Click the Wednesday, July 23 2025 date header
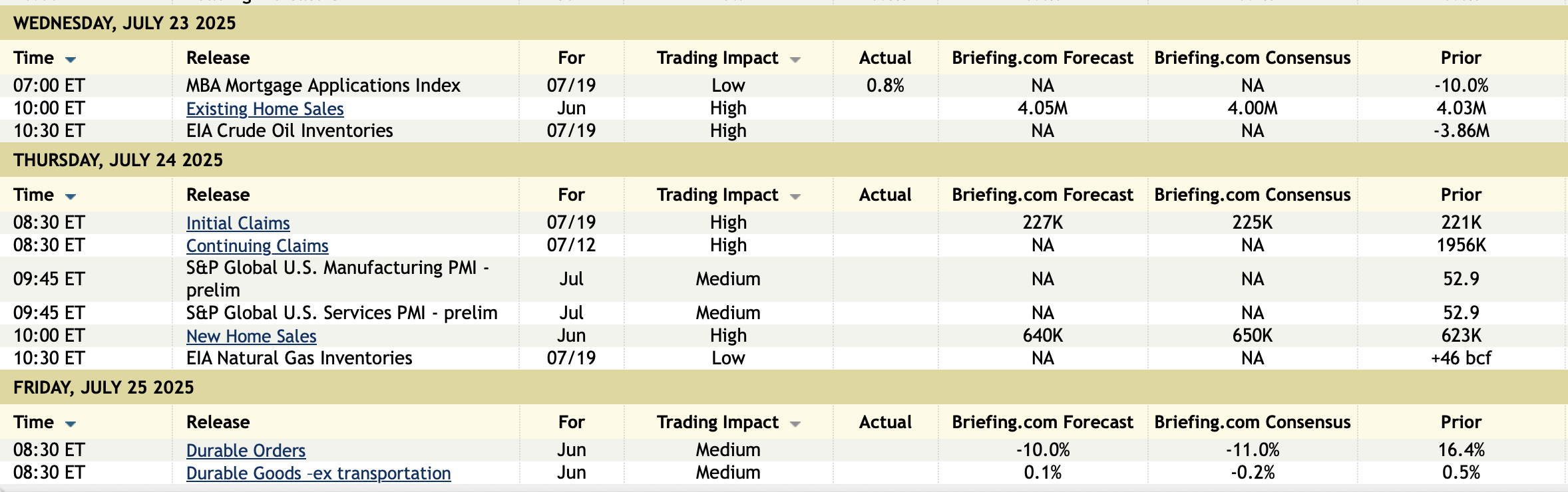Viewport: 1568px width, 492px height. (x=124, y=23)
